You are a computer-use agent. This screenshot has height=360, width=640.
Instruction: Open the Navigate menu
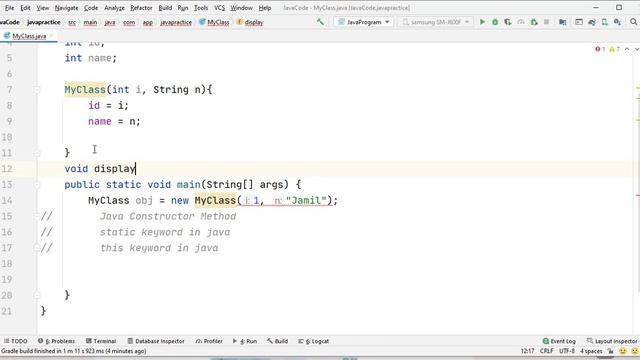(x=67, y=8)
